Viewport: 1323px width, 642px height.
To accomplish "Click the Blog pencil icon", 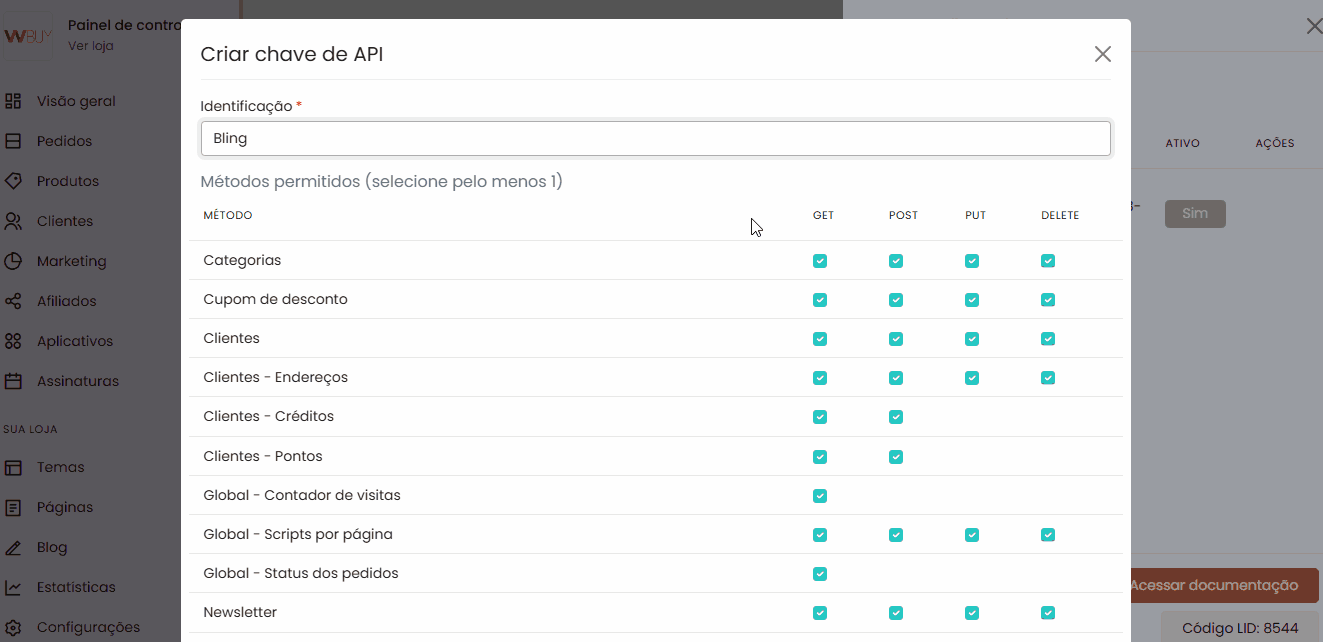I will tap(13, 547).
